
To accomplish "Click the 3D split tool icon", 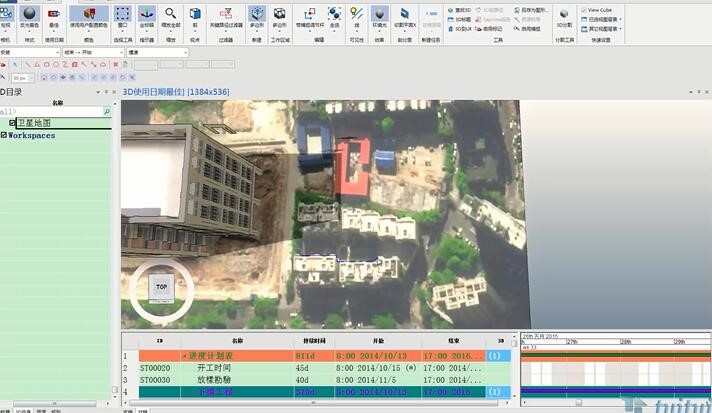I will coord(564,14).
